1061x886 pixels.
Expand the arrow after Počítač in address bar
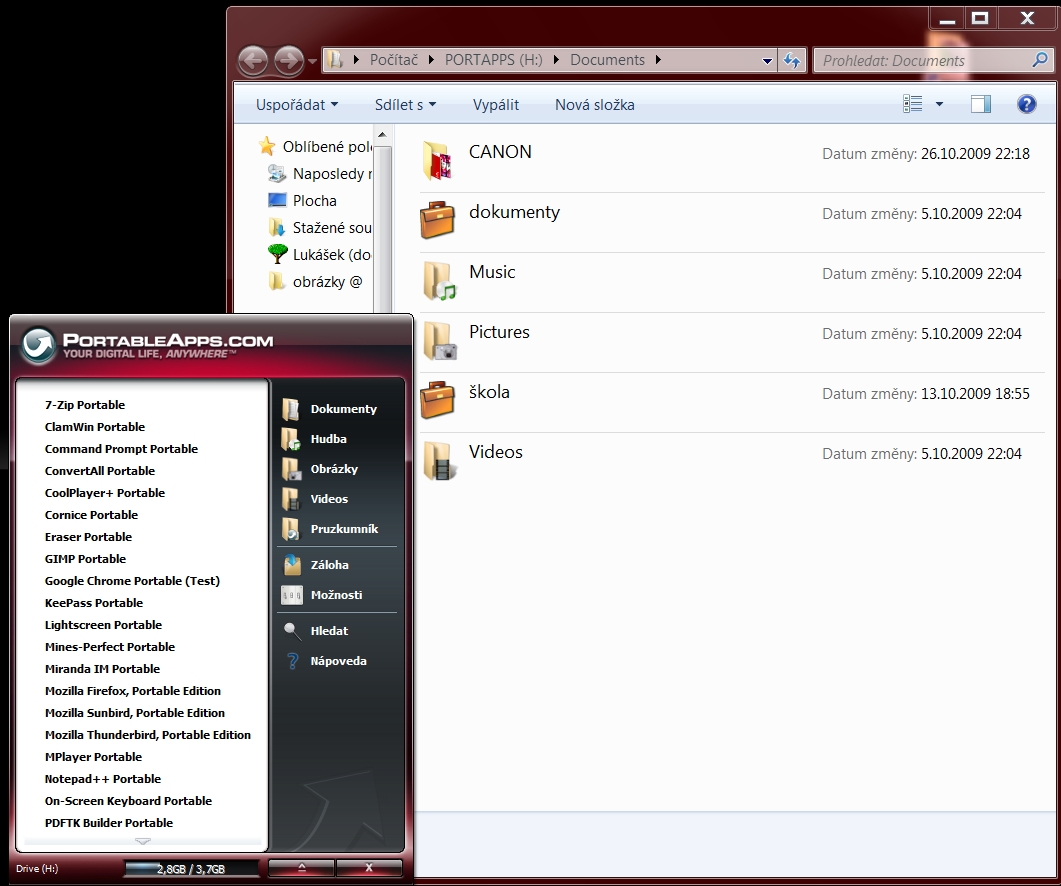(431, 60)
